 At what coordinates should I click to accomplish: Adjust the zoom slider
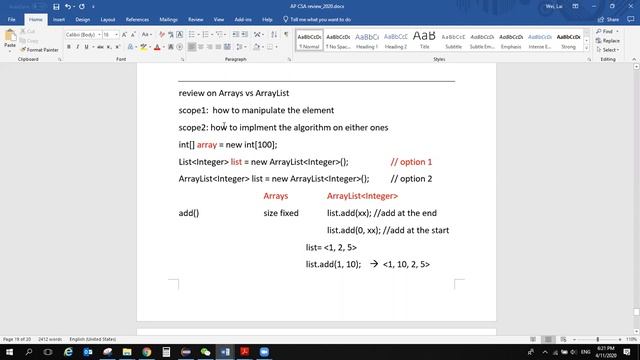pos(598,340)
